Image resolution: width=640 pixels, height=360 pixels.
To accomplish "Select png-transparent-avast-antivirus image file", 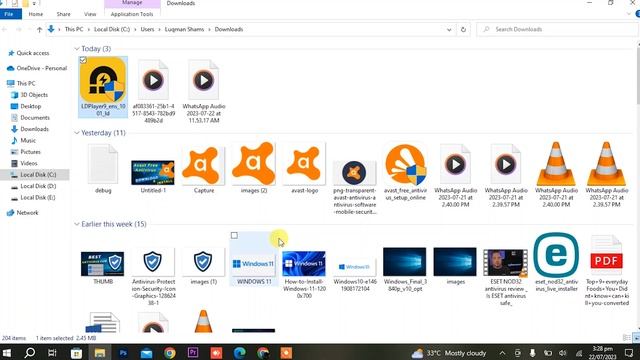I will click(x=354, y=172).
